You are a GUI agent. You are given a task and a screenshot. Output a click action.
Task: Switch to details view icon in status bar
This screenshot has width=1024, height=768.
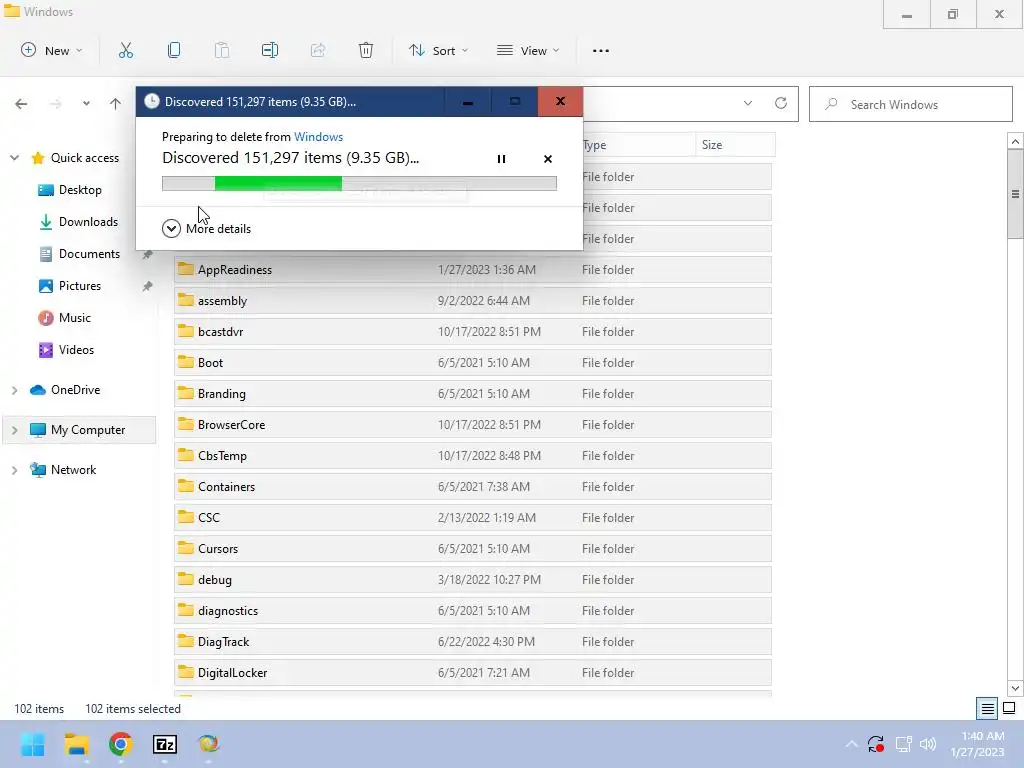pos(987,708)
